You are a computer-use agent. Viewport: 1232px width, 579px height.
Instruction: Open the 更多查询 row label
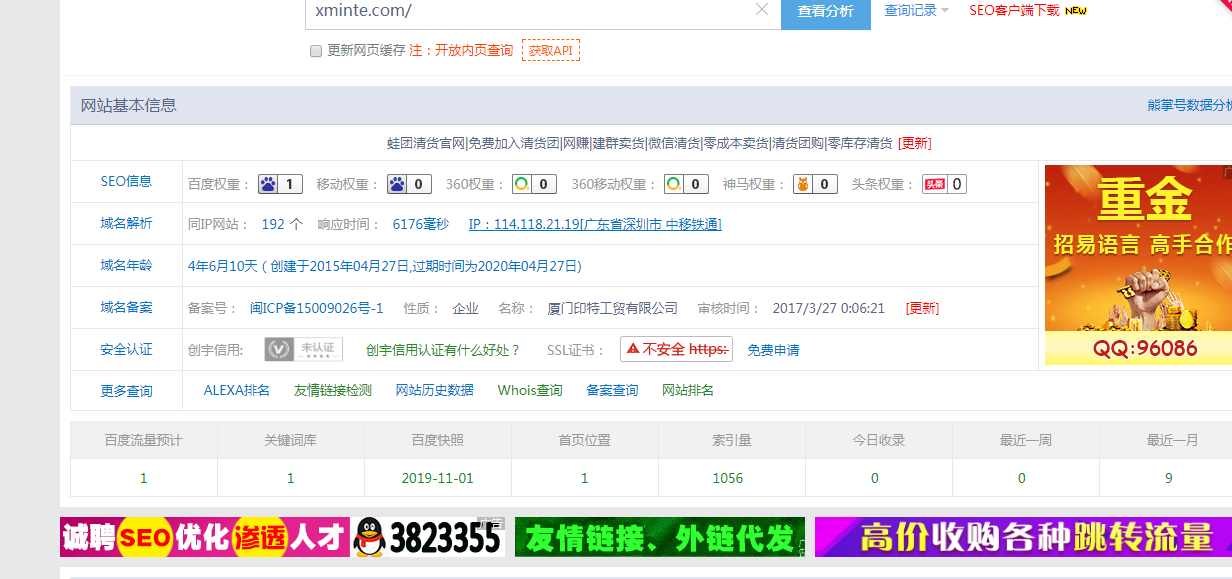[127, 391]
